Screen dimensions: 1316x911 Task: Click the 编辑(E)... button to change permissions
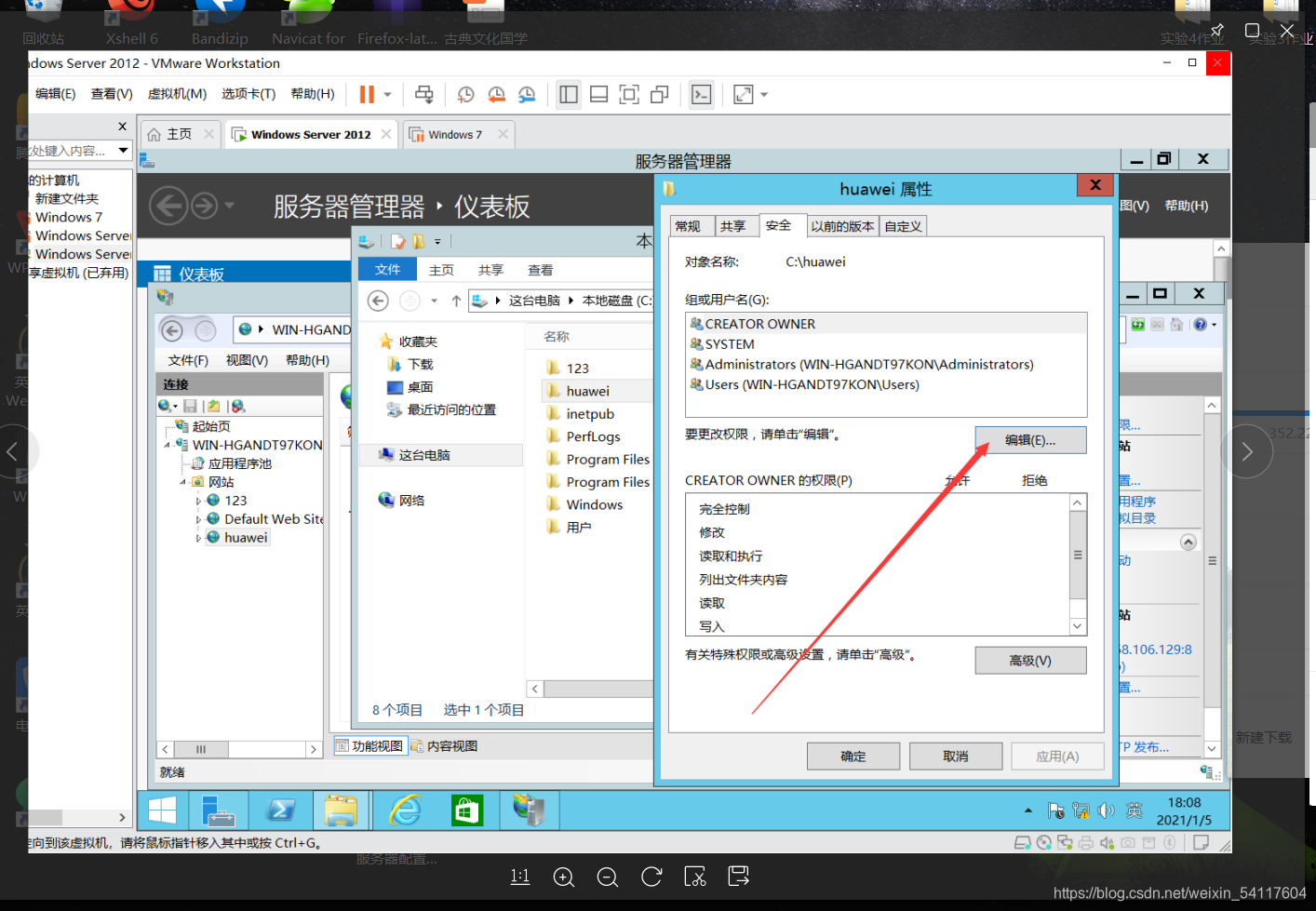click(x=1030, y=440)
